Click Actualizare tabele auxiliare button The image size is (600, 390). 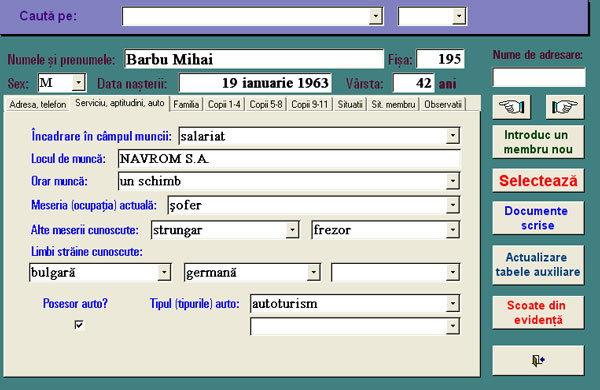pos(538,264)
